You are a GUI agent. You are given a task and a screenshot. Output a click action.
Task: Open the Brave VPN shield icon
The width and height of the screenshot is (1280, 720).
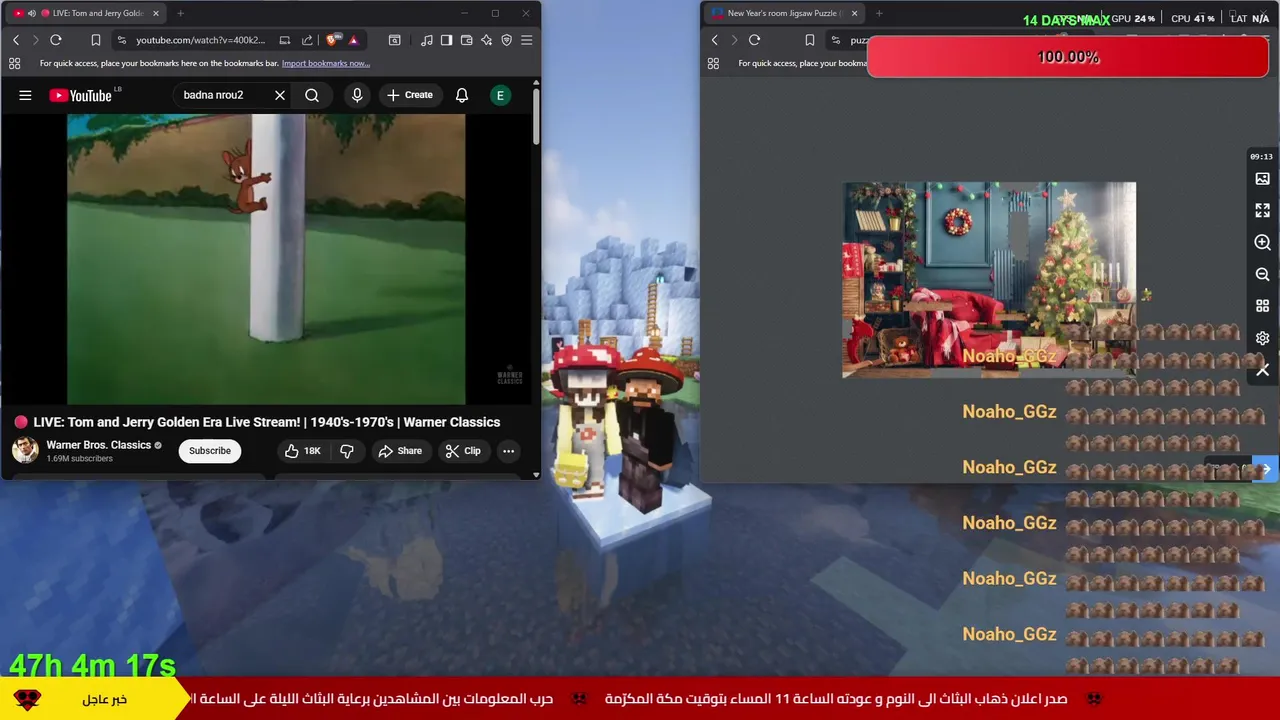pos(506,40)
